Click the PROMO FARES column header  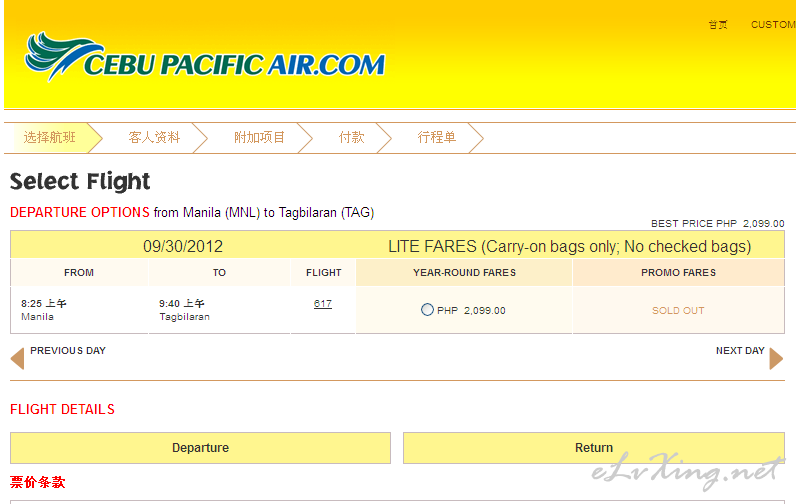(678, 273)
